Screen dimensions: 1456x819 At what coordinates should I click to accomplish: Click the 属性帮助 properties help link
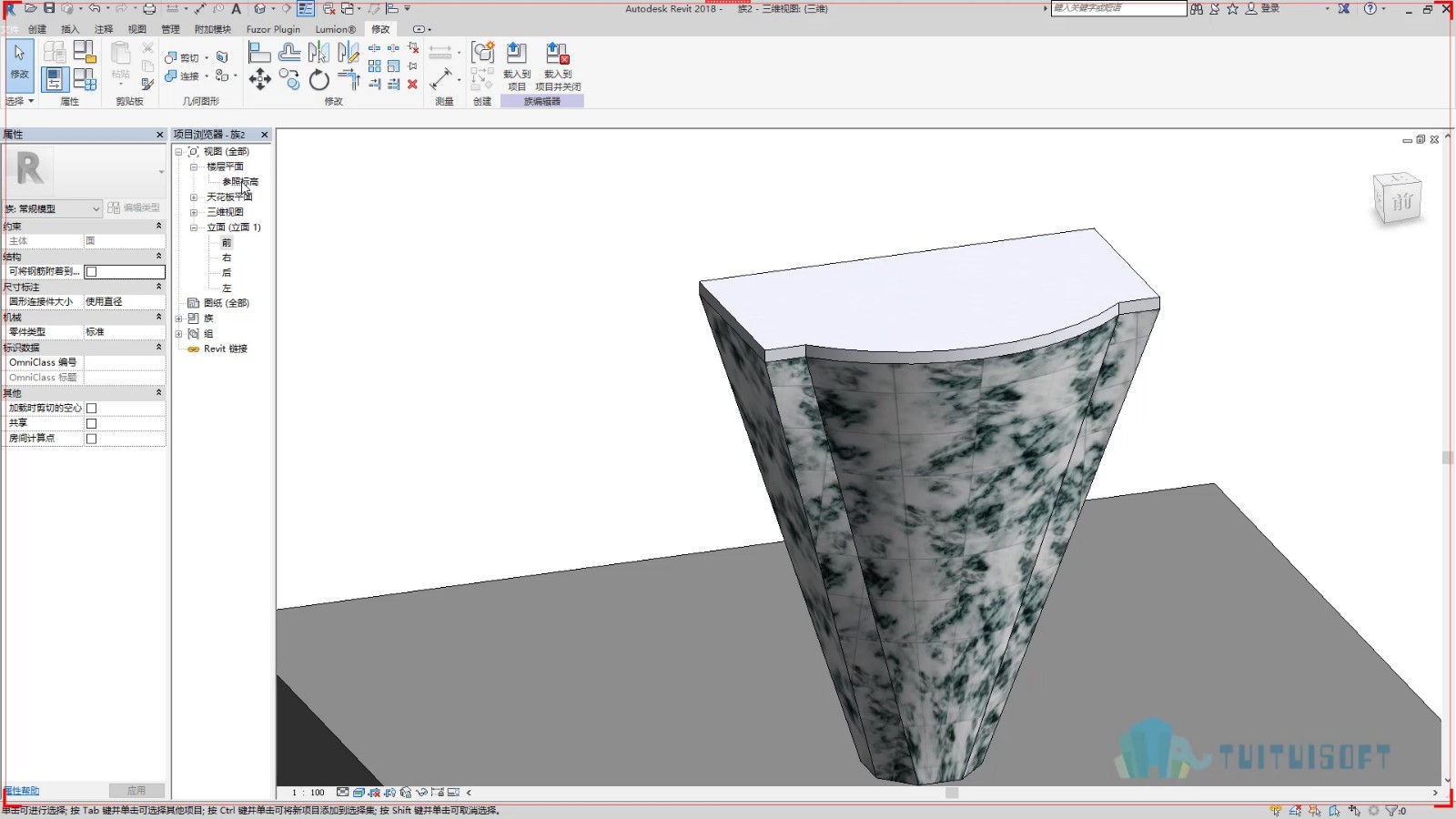(x=22, y=791)
